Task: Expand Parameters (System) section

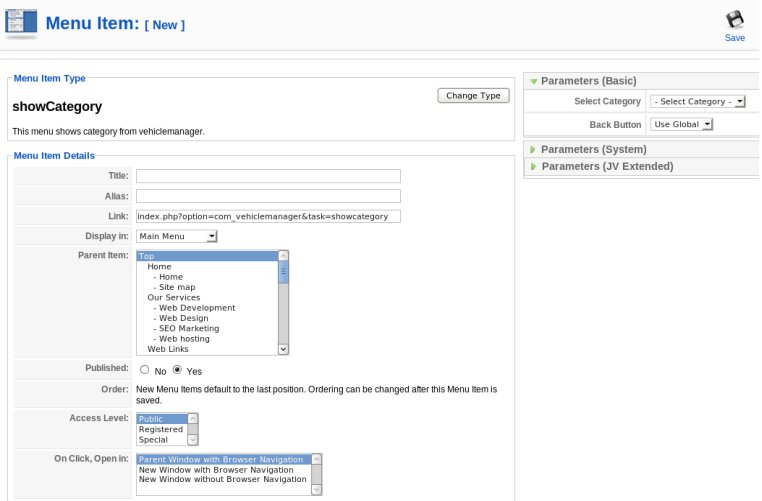Action: click(593, 149)
